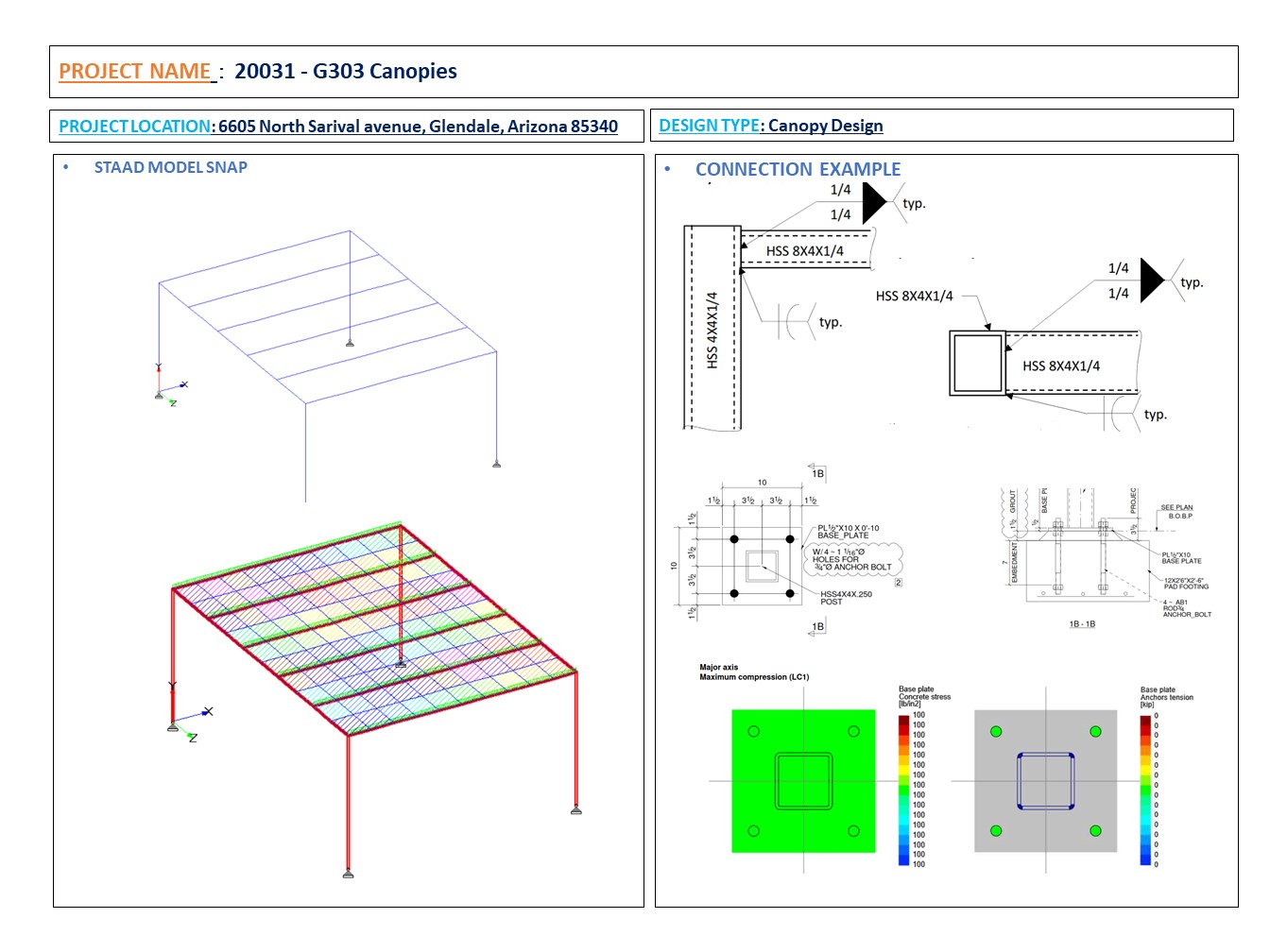Click the PROJECT LOCATION underlined link
The height and width of the screenshot is (952, 1270).
(x=134, y=127)
